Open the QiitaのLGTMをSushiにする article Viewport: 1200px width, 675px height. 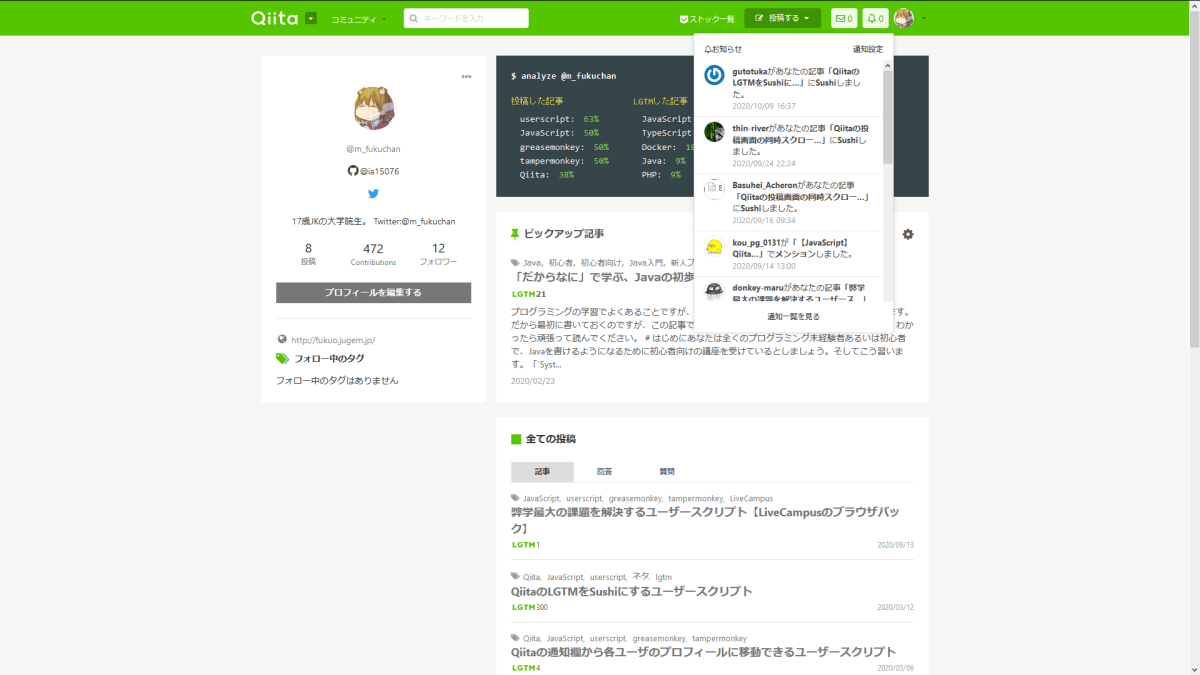[x=631, y=591]
